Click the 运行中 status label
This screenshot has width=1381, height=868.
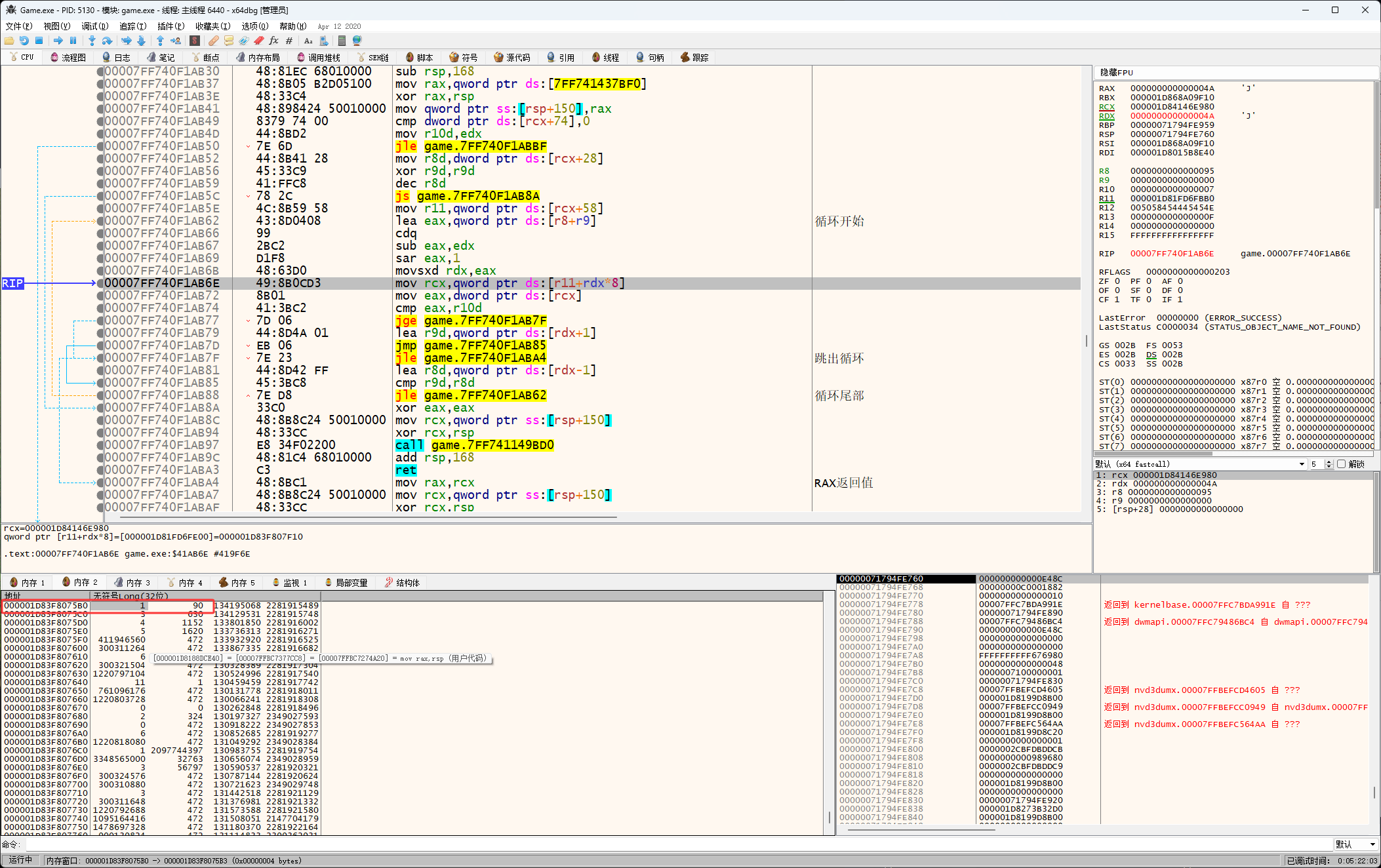(20, 860)
